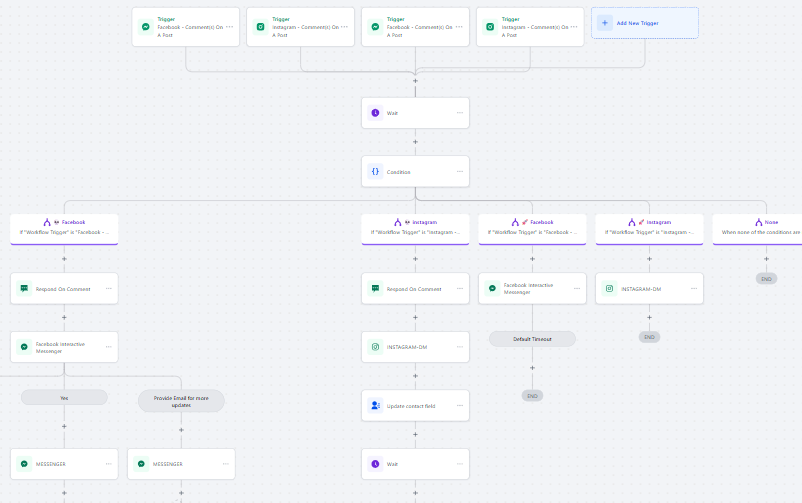Click the Add New Trigger button

tap(644, 23)
